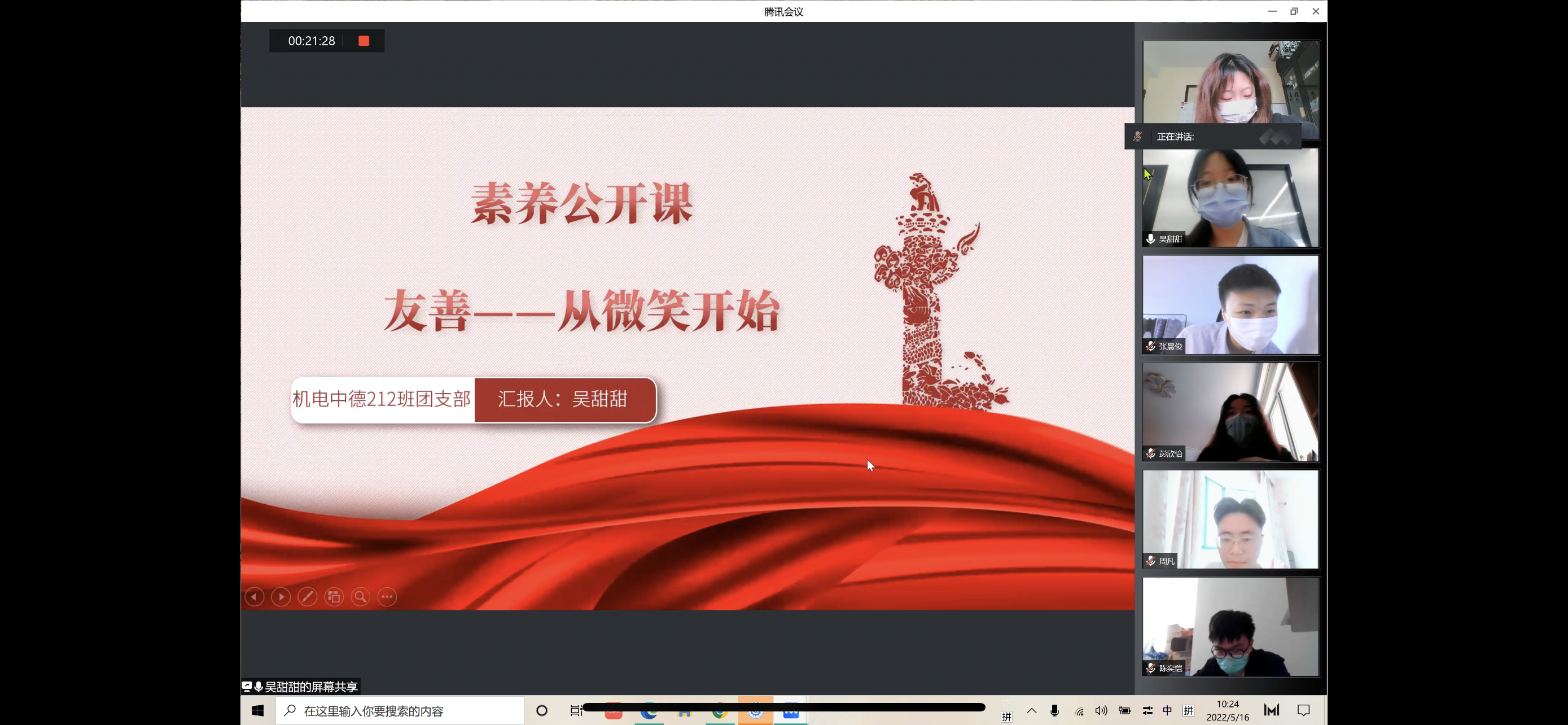Minimize the 腾讯会议 window
The image size is (1568, 725).
(x=1272, y=11)
